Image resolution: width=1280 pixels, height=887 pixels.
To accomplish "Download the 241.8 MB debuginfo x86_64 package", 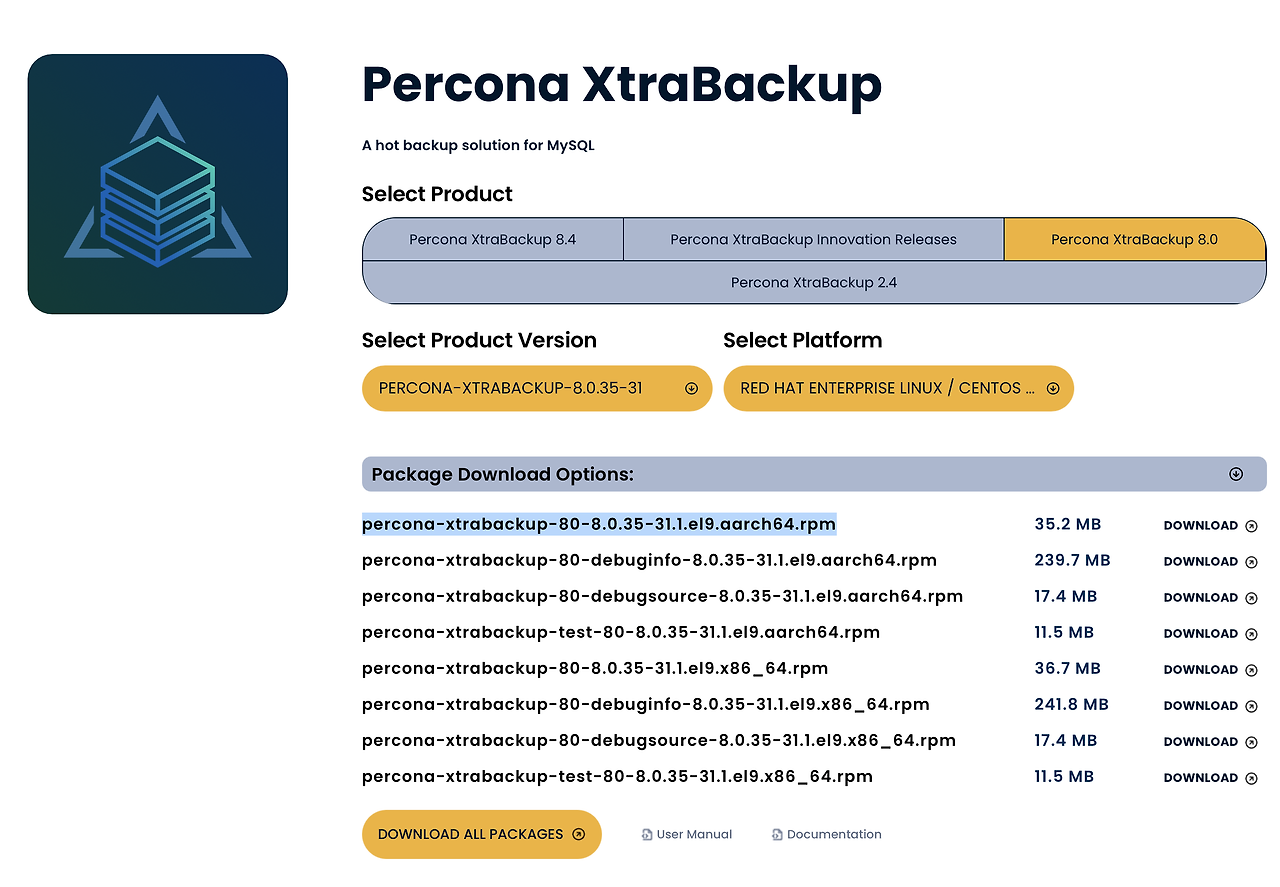I will pyautogui.click(x=1210, y=705).
